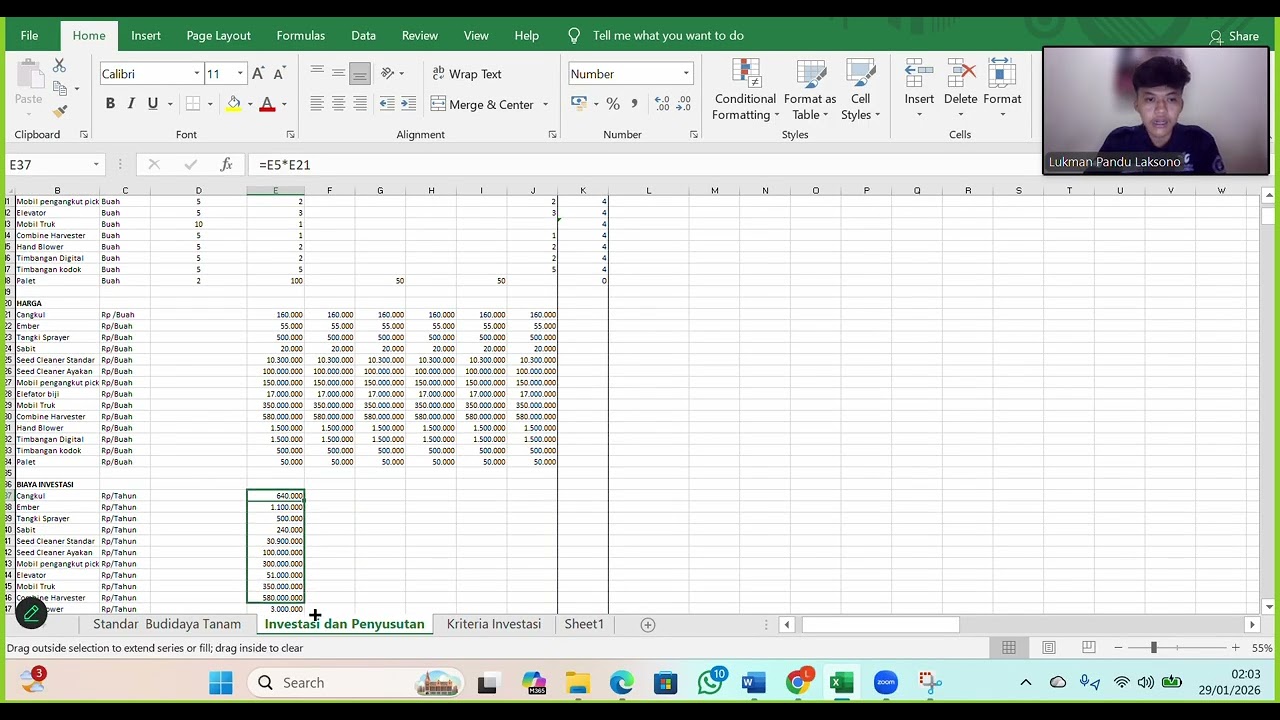
Task: Increase the indent of cell content
Action: coord(409,104)
